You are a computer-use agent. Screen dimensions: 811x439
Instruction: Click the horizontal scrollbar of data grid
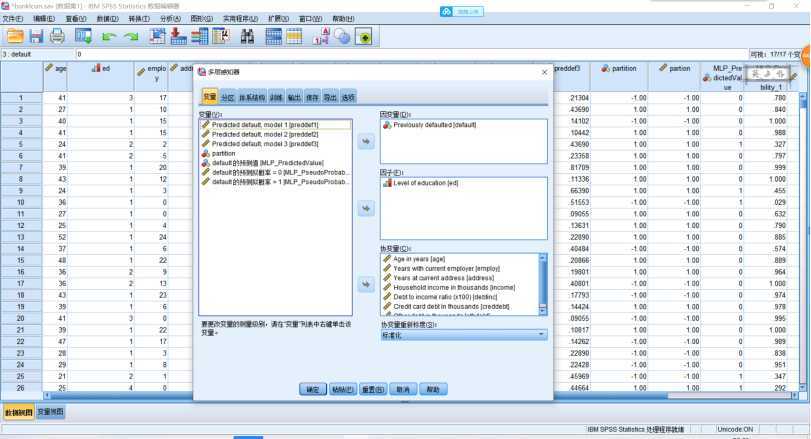tap(421, 396)
